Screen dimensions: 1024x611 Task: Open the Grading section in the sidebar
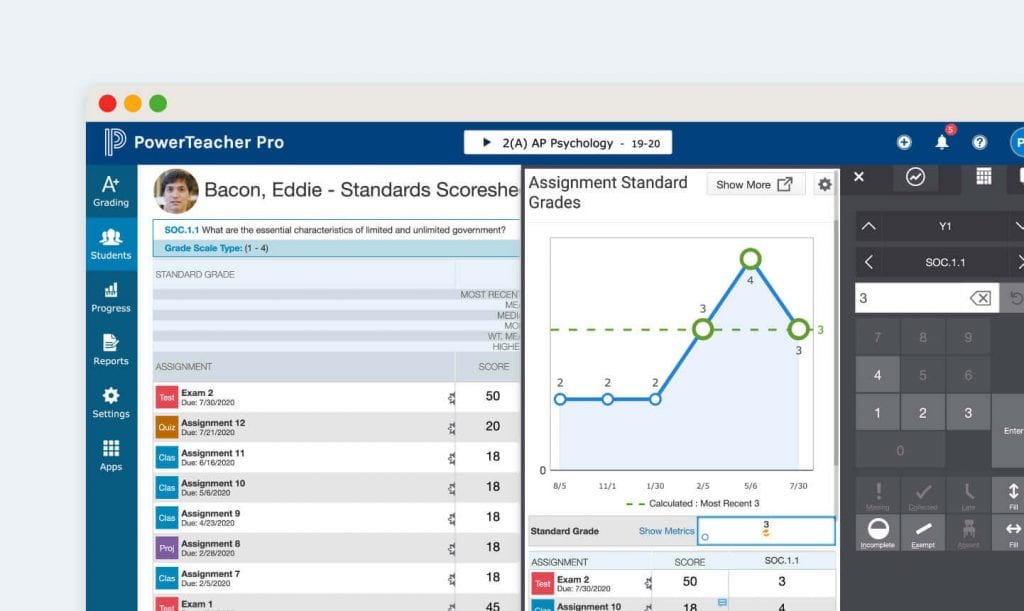[111, 191]
